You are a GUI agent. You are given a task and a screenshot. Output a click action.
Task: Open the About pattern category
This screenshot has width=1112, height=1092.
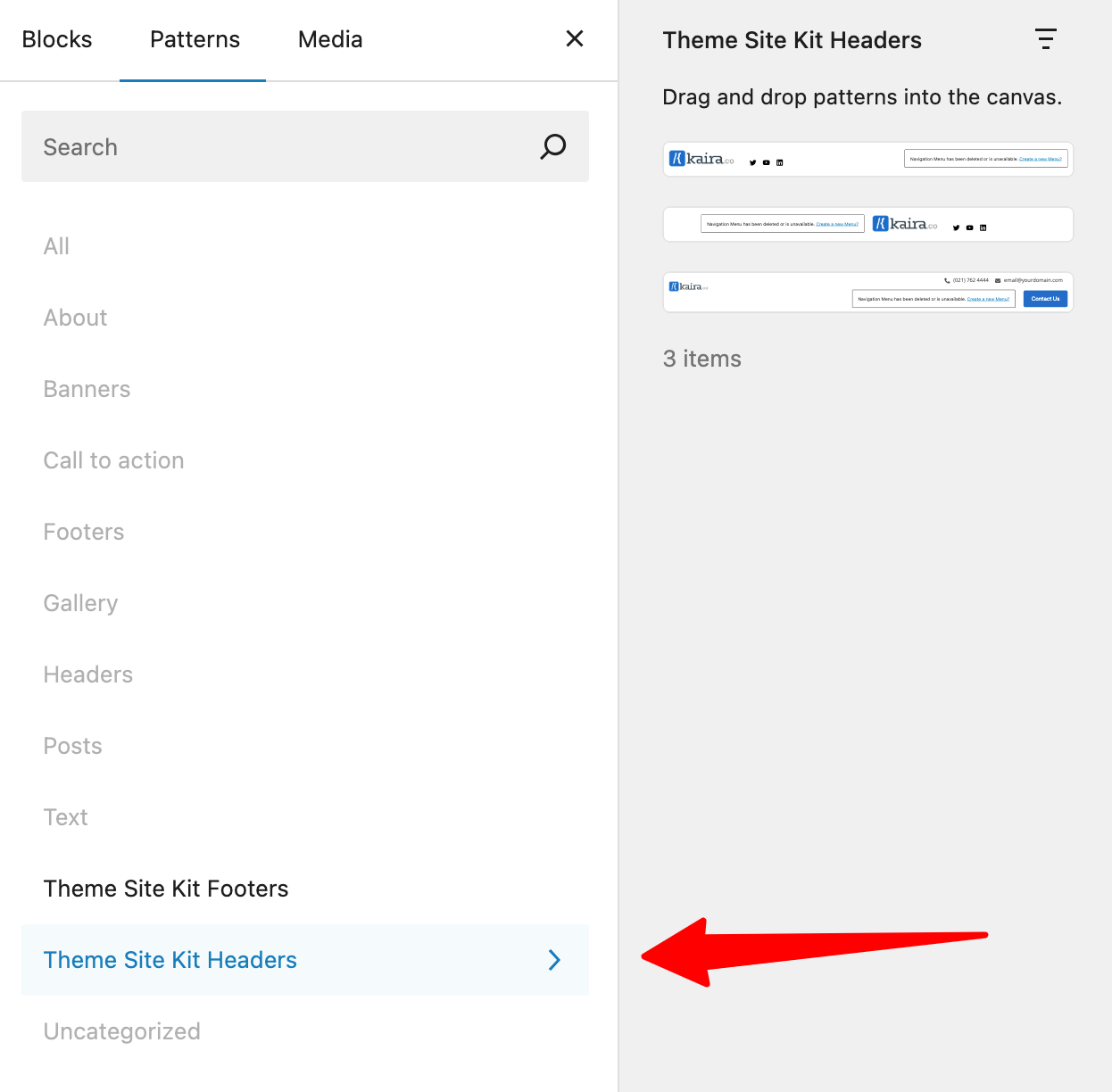pyautogui.click(x=76, y=318)
